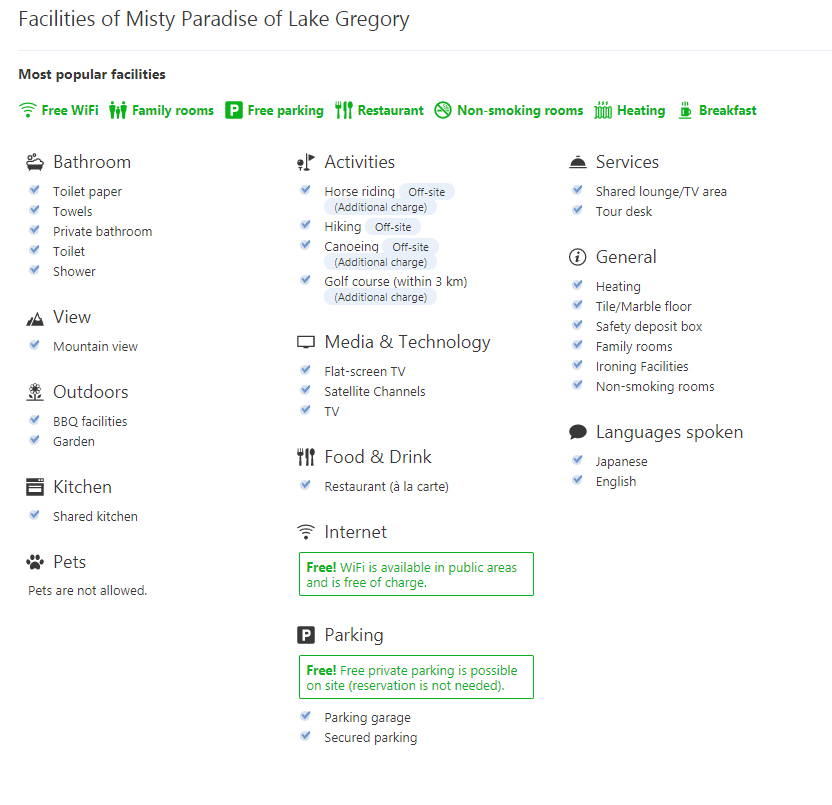This screenshot has height=805, width=832.
Task: Click the Heating radiator icon
Action: [x=603, y=111]
